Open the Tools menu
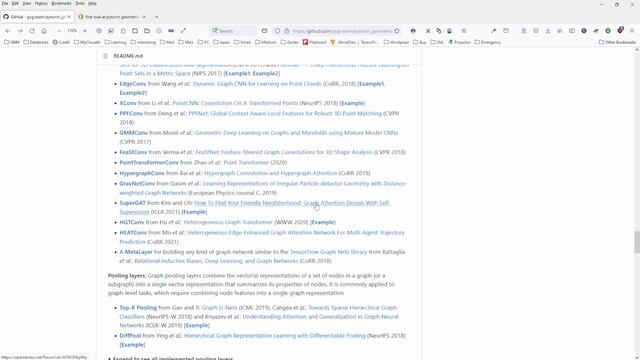The image size is (640, 360). pyautogui.click(x=80, y=3)
